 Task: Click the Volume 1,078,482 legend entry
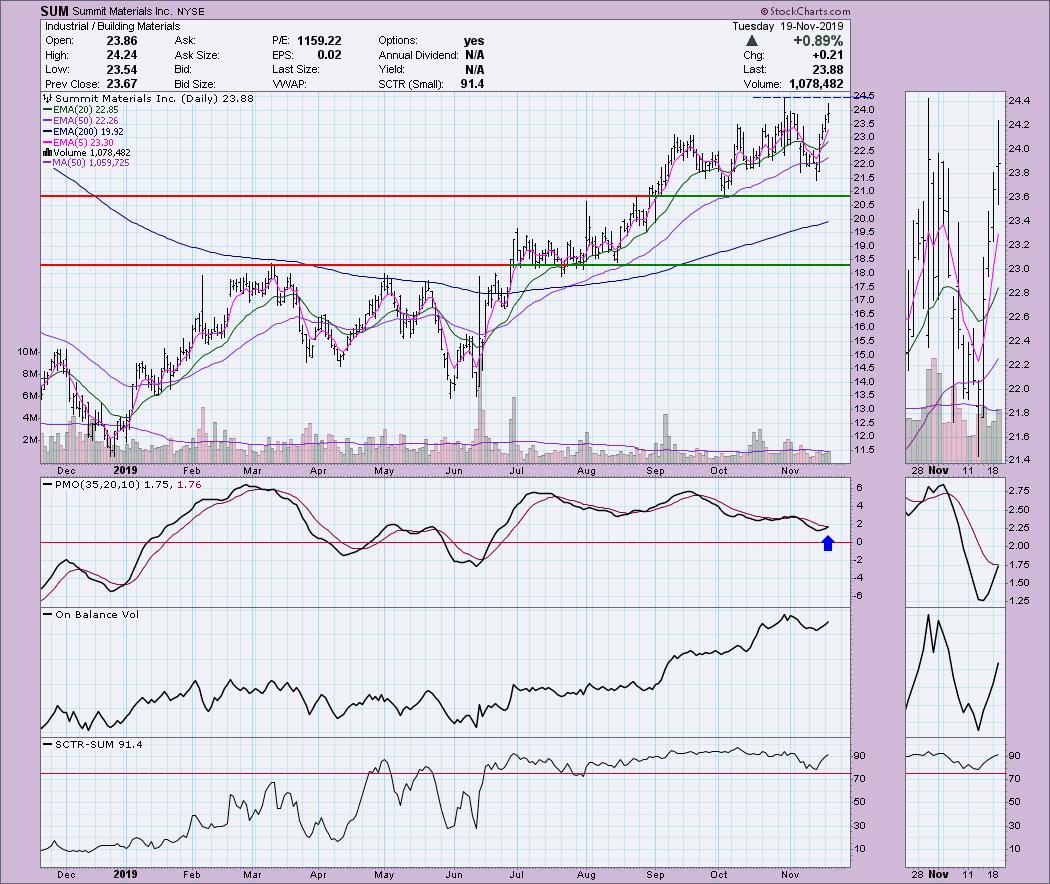coord(86,153)
